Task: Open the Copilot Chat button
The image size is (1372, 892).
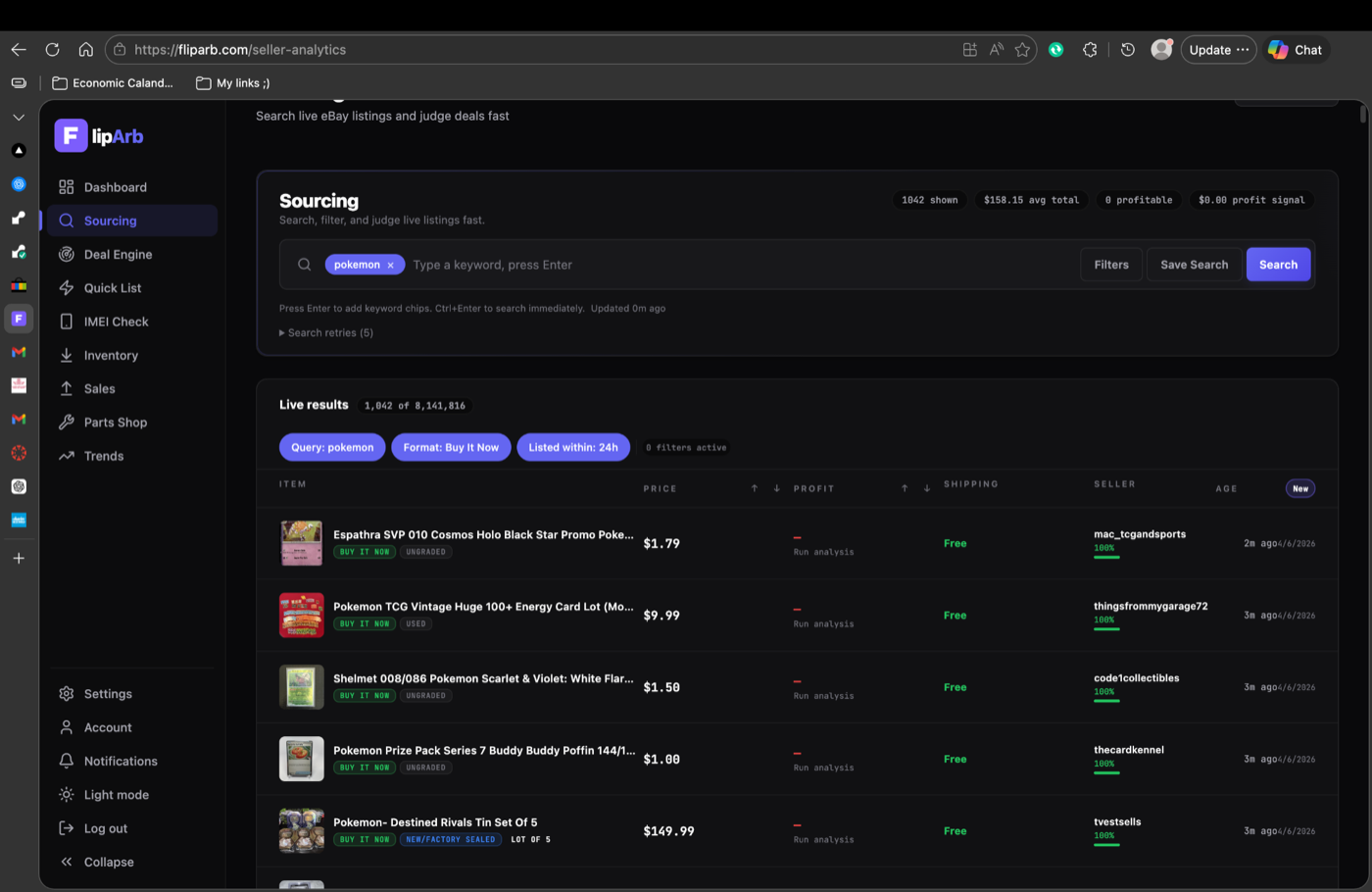Action: 1296,50
